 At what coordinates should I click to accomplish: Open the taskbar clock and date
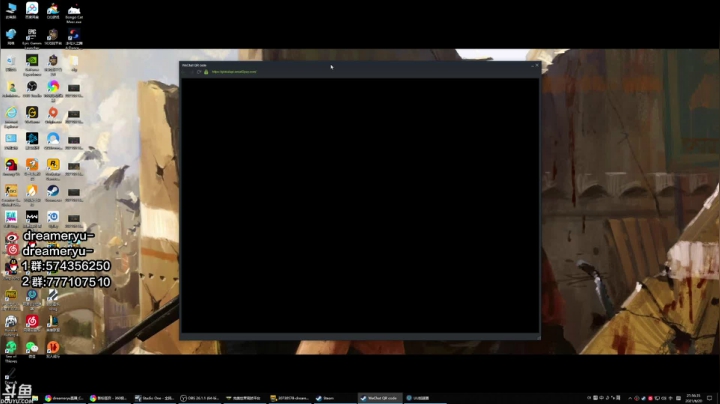pos(693,398)
